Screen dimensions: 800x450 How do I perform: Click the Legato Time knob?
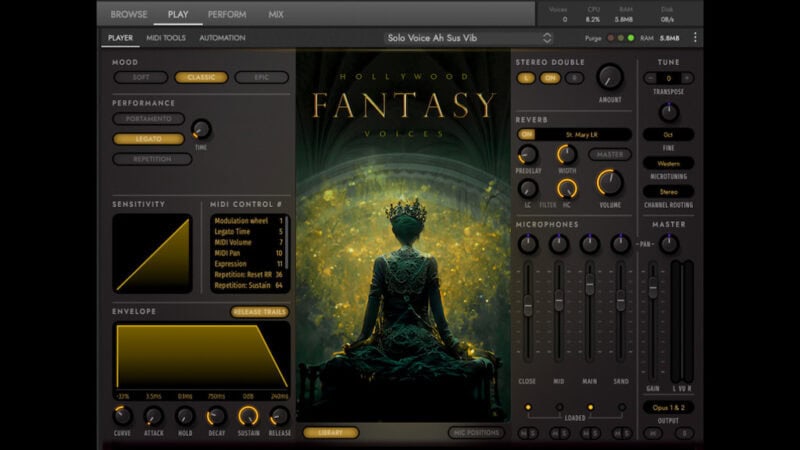[201, 129]
